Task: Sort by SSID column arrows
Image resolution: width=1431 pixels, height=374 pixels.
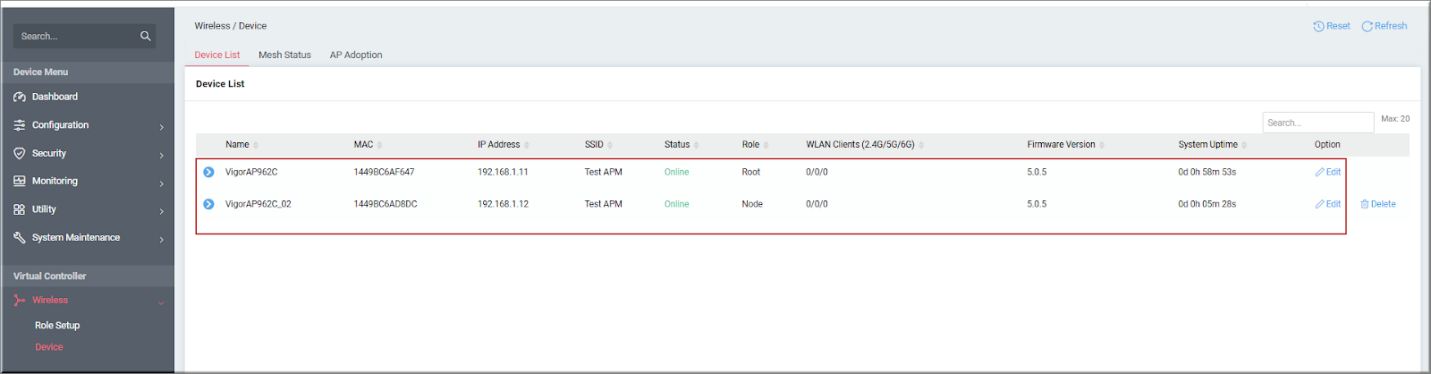Action: point(610,145)
